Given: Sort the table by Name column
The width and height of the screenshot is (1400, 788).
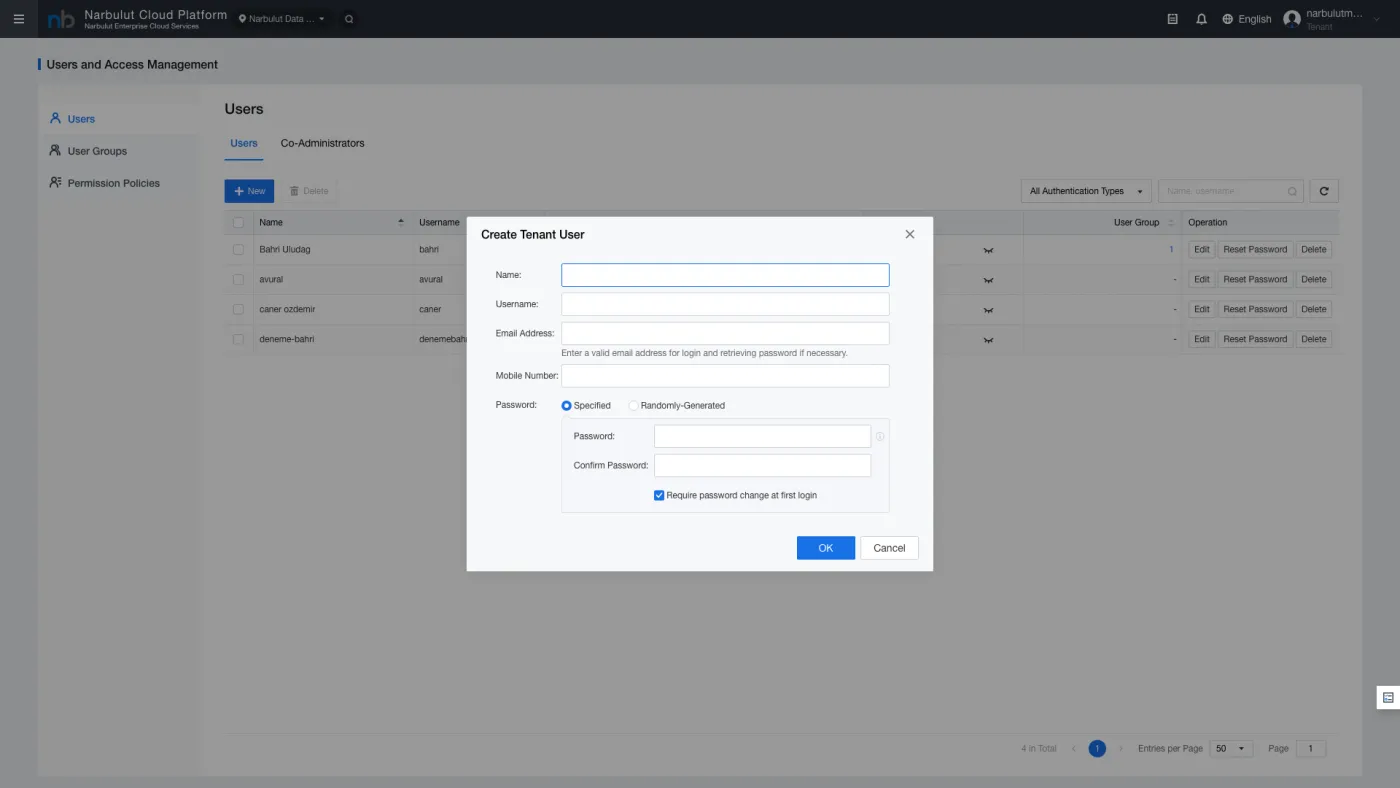Looking at the screenshot, I should point(401,222).
